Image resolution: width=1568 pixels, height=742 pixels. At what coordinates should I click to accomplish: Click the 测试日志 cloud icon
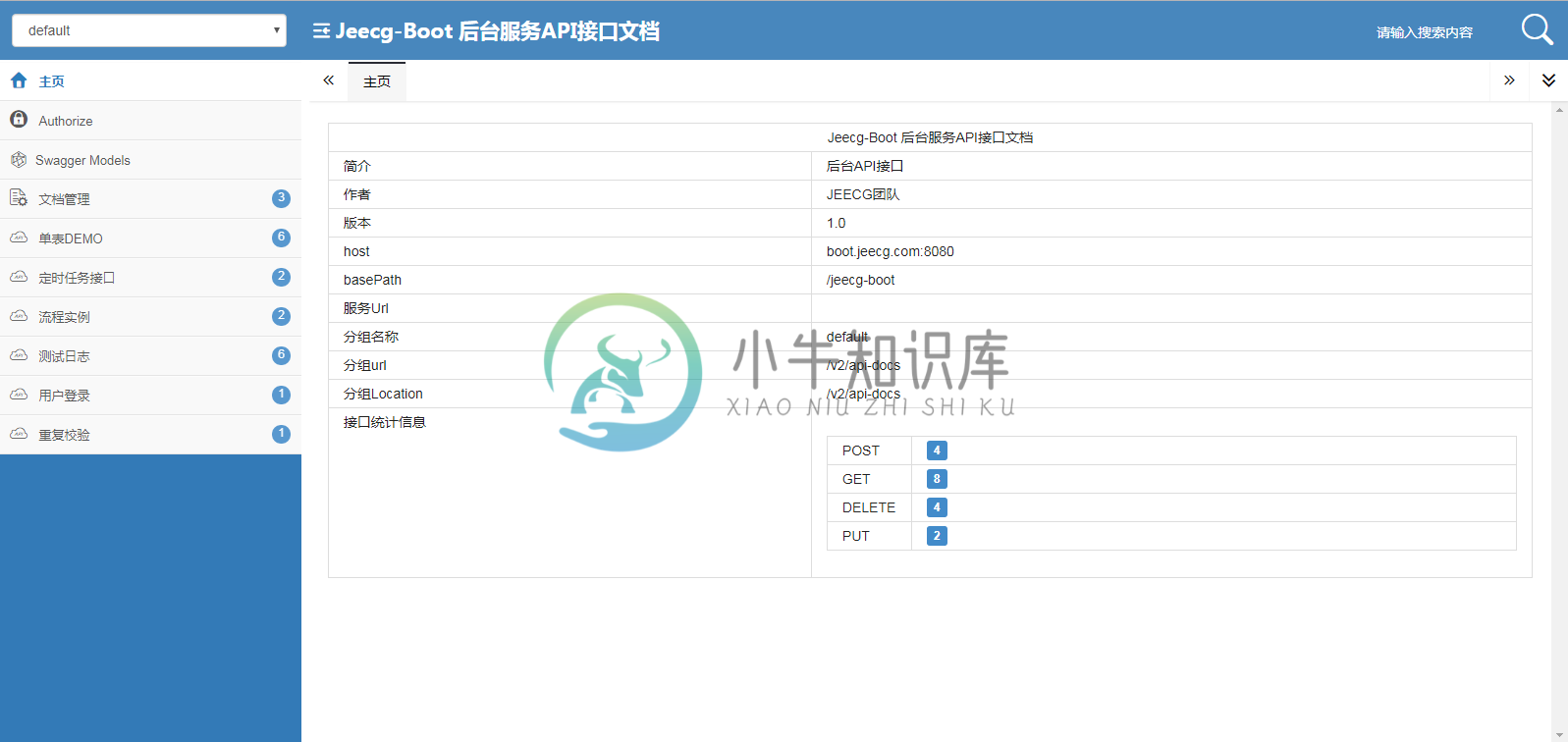(x=19, y=355)
